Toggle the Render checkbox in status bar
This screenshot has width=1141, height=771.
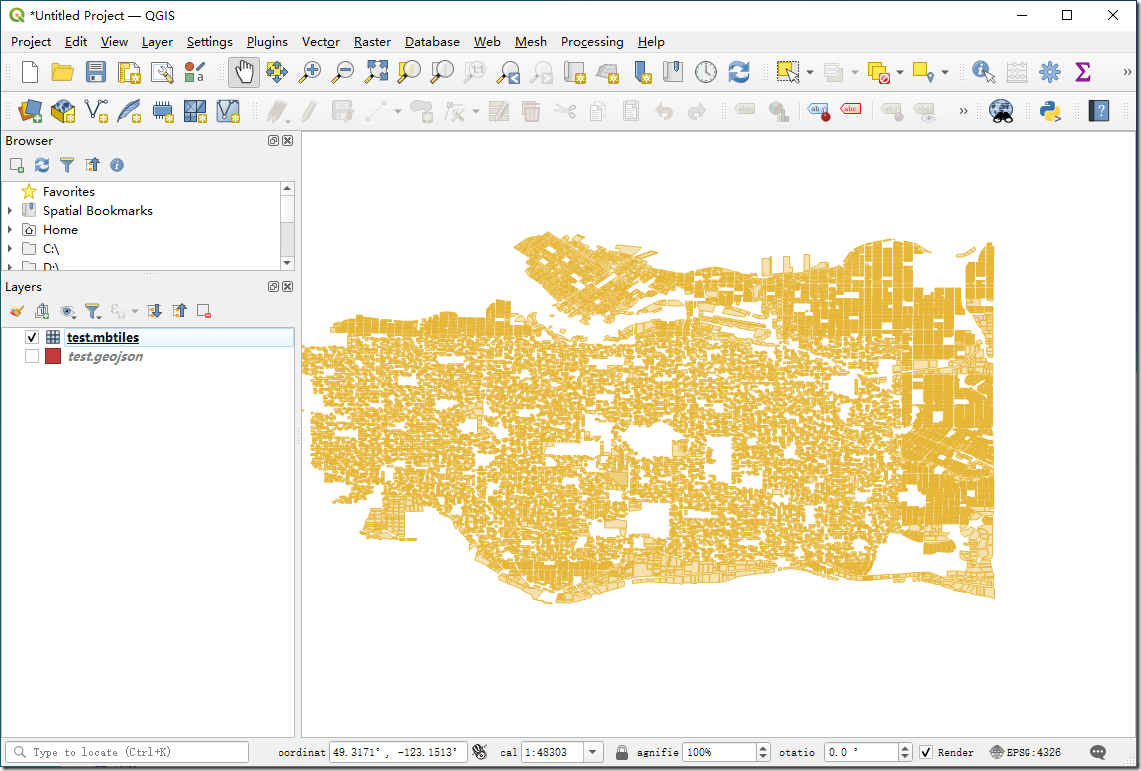[x=926, y=752]
